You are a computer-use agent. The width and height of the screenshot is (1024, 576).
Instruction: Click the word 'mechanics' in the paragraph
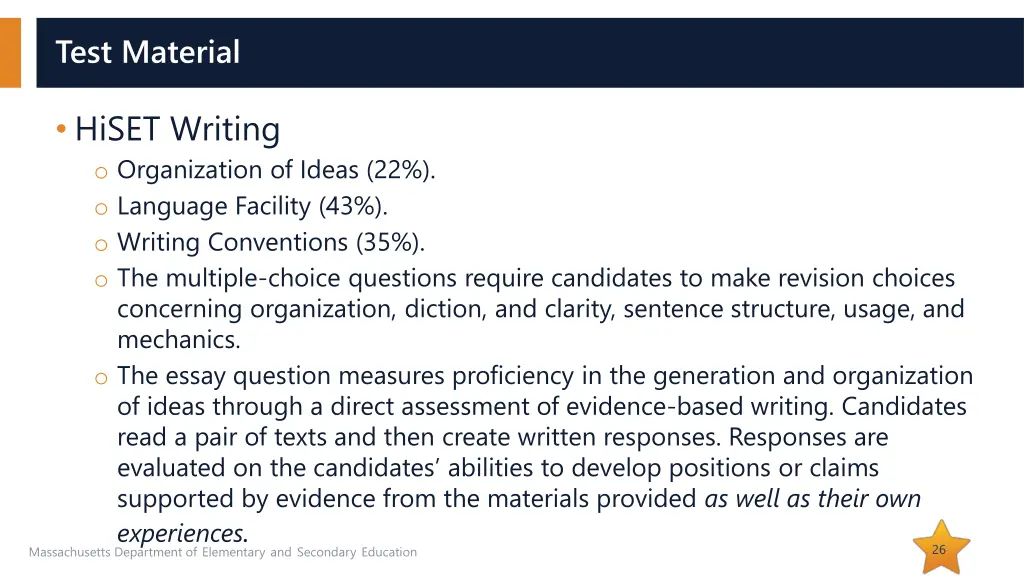176,340
